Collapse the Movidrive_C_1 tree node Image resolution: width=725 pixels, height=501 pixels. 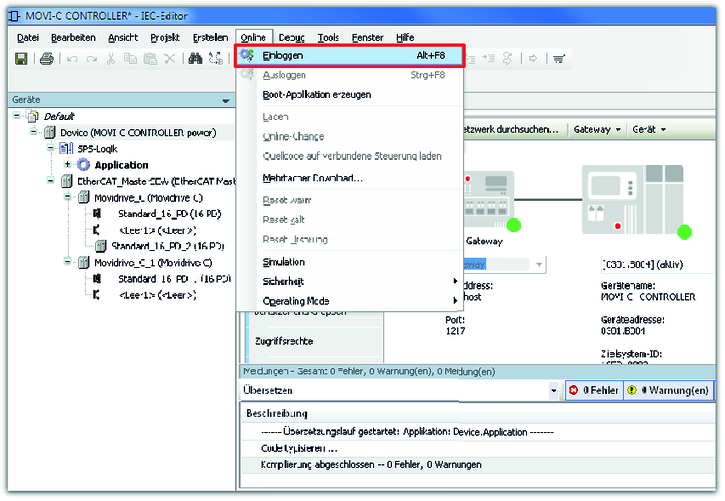(x=67, y=262)
